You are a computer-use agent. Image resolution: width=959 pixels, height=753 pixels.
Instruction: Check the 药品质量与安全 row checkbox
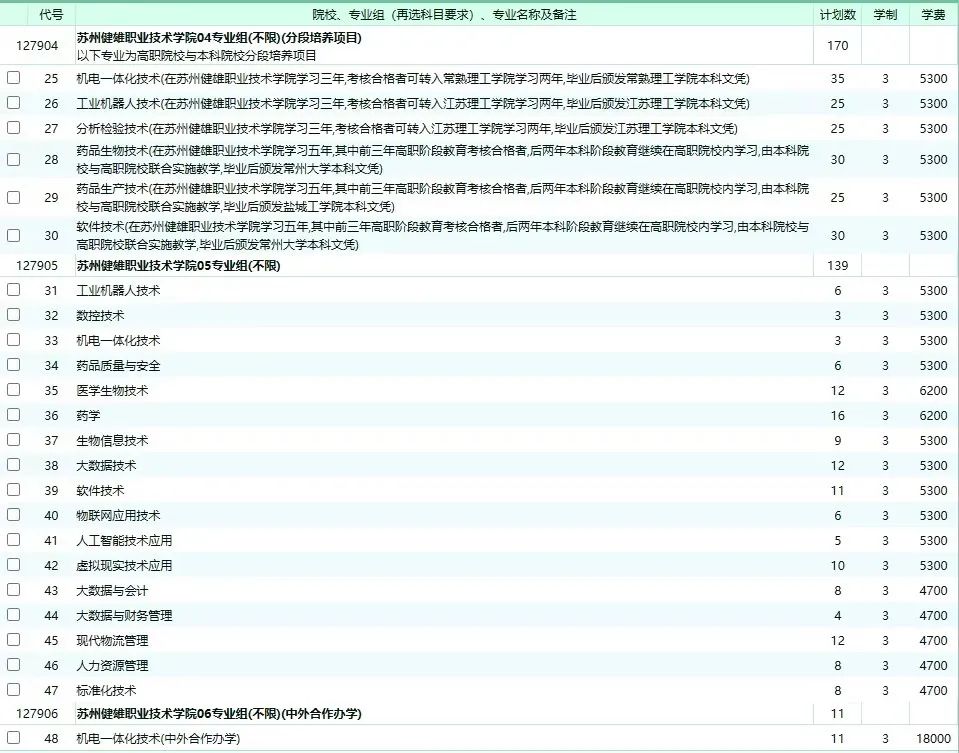pos(13,365)
